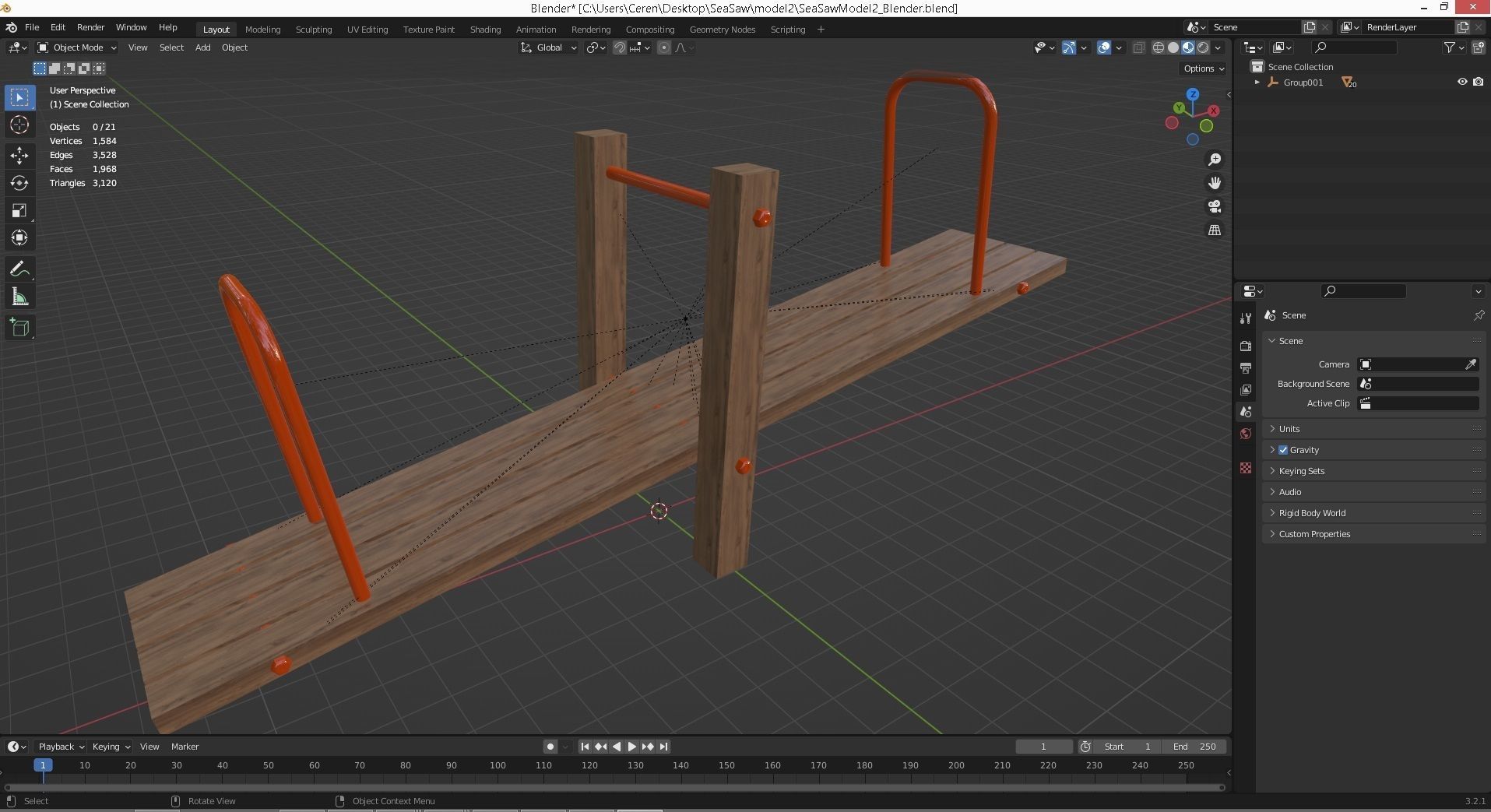Click the Options button
1491x812 pixels.
point(1204,69)
